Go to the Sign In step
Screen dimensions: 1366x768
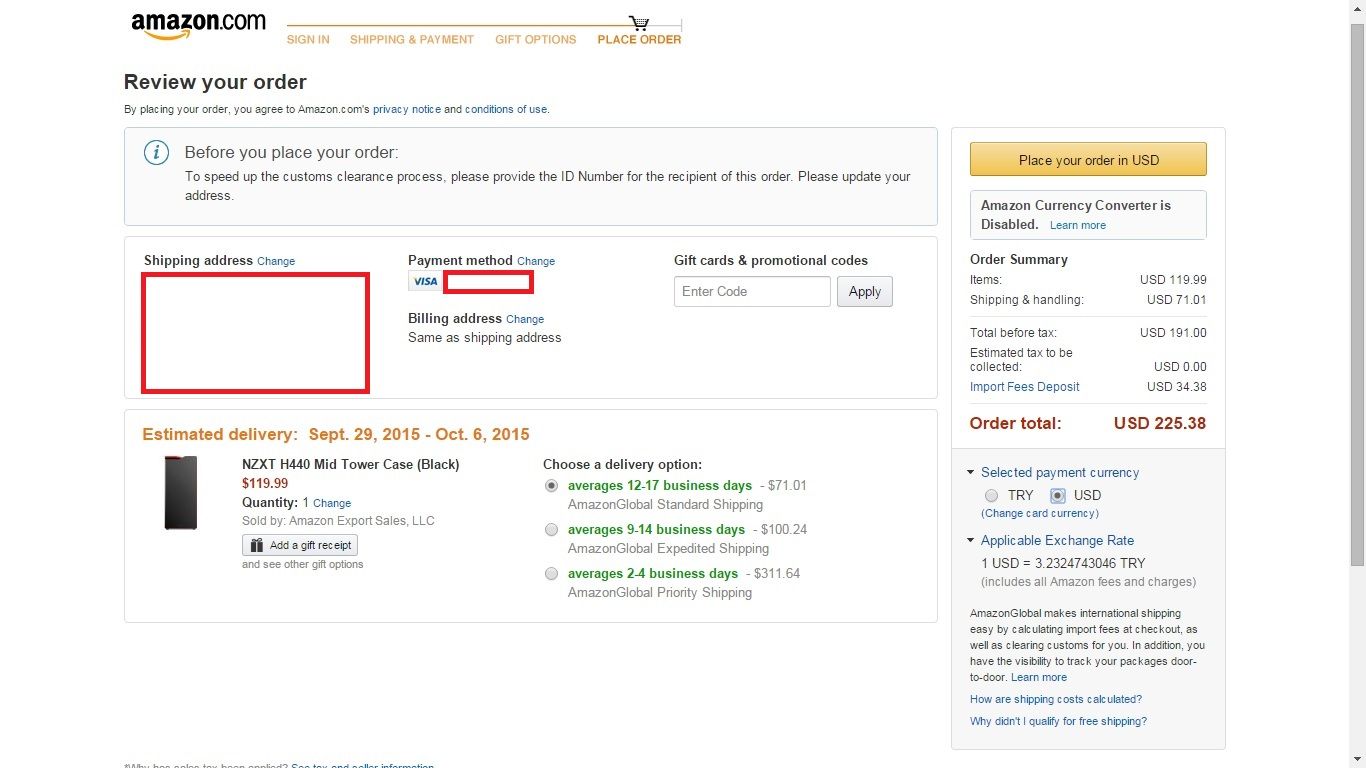click(308, 40)
